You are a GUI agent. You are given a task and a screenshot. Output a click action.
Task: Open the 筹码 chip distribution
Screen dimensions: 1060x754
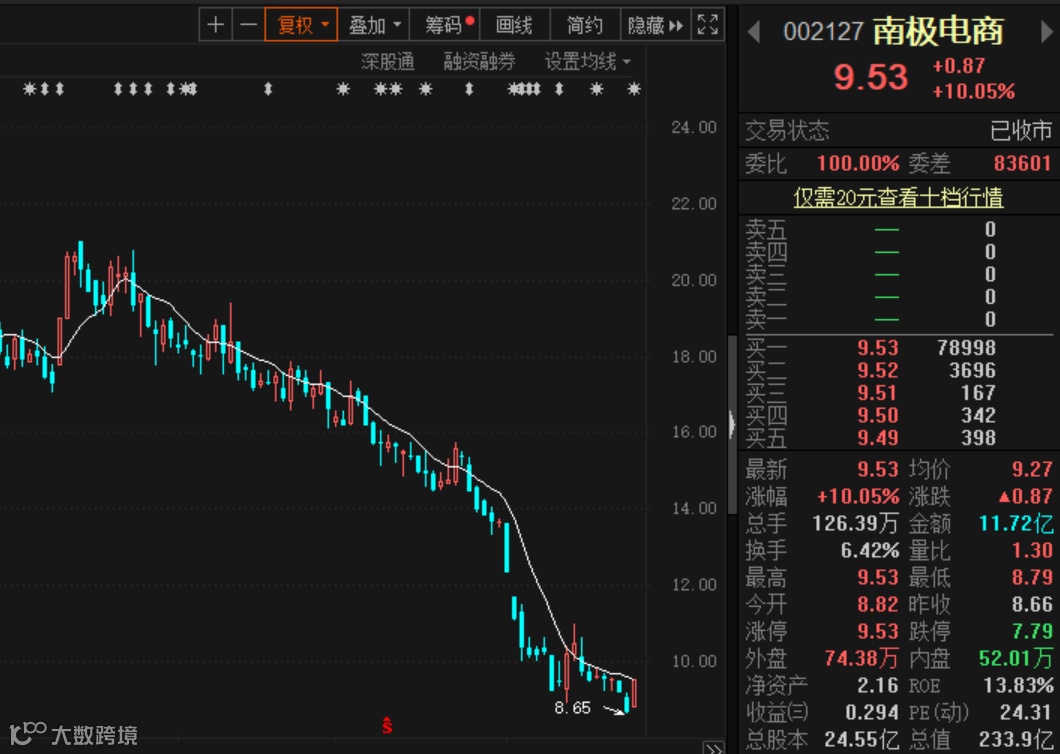(x=445, y=25)
